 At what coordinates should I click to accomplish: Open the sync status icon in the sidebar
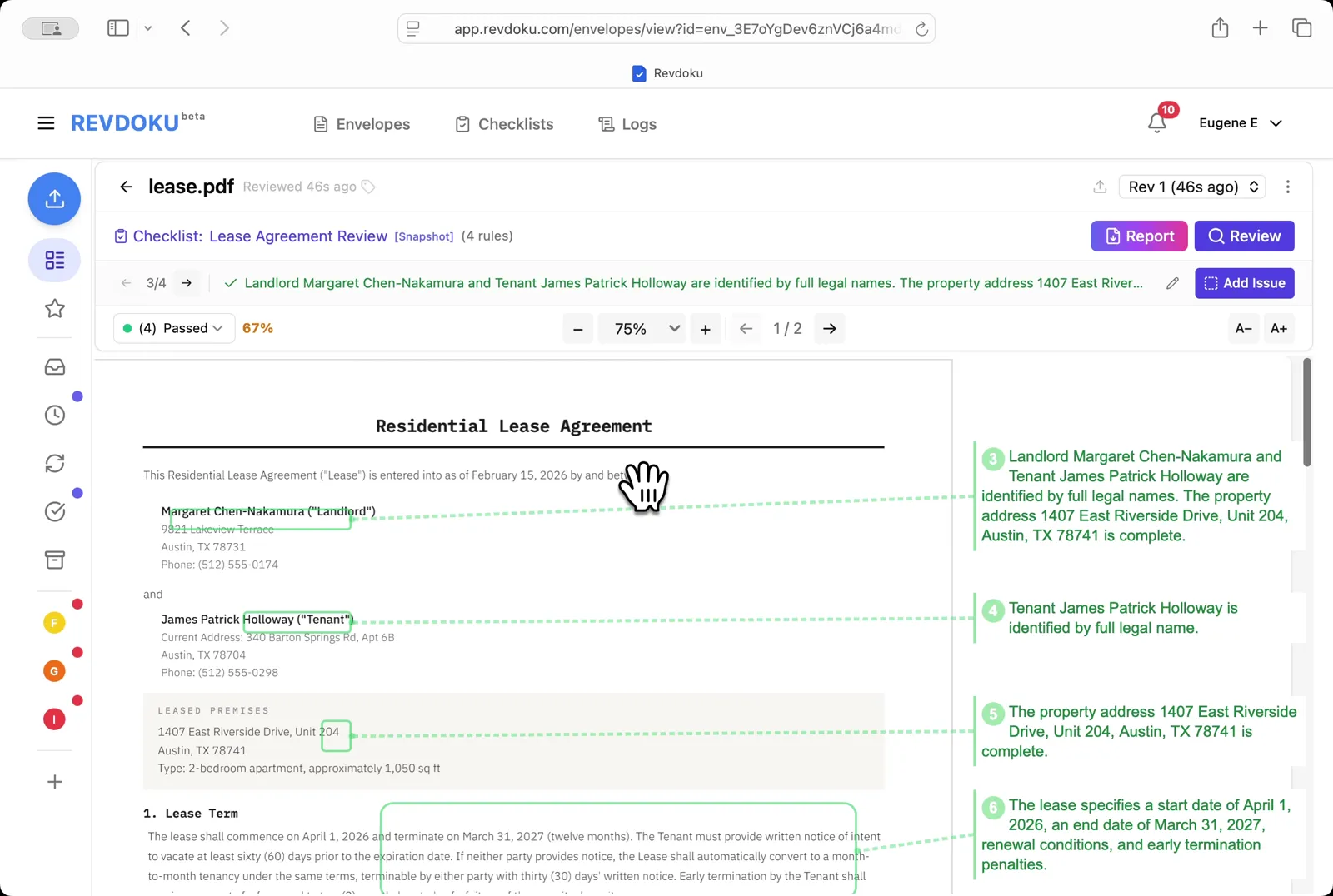pyautogui.click(x=54, y=463)
